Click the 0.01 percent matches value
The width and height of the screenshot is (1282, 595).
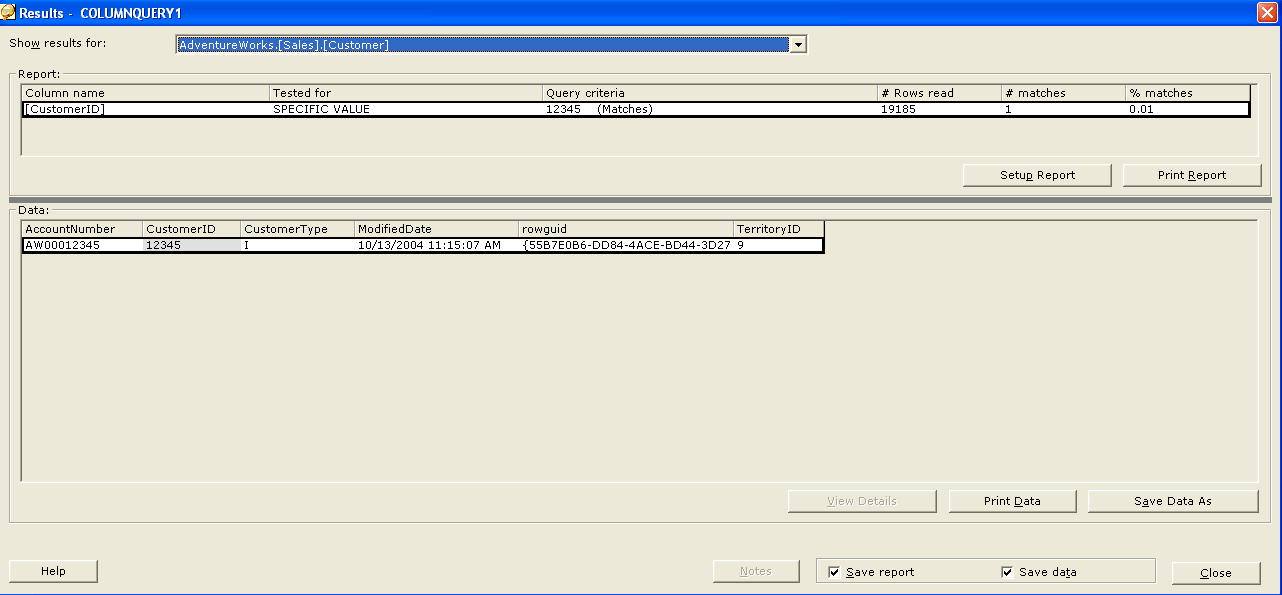tap(1188, 109)
